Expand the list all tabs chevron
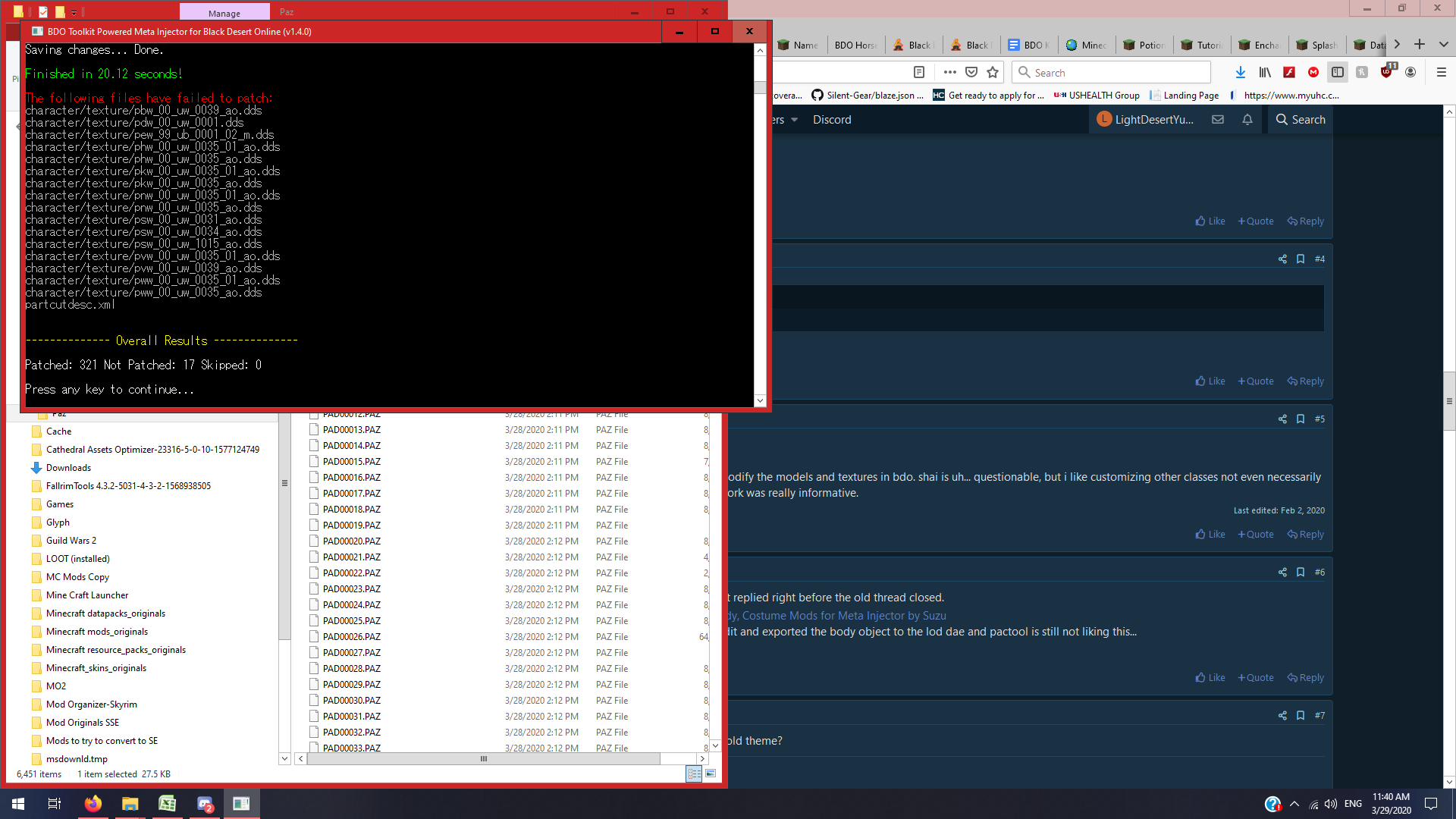Image resolution: width=1456 pixels, height=819 pixels. (1444, 45)
